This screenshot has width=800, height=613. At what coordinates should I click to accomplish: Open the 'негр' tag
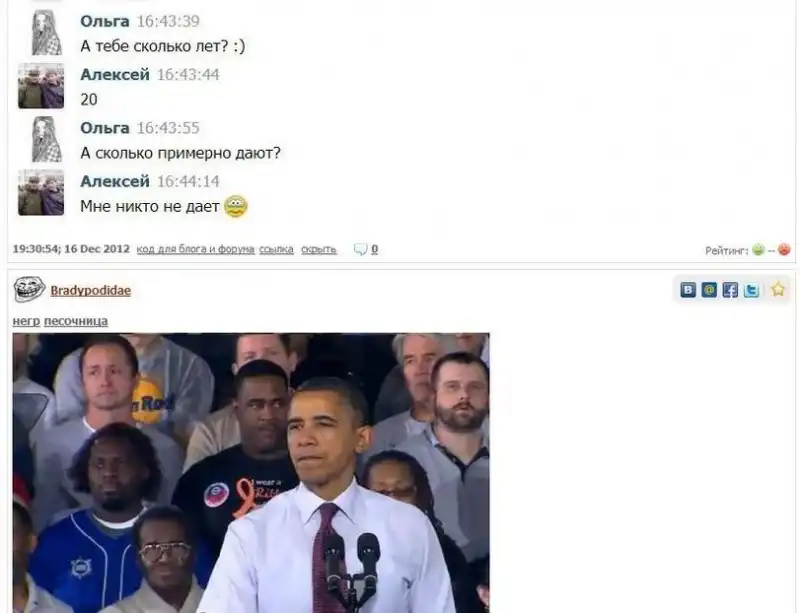(x=26, y=321)
